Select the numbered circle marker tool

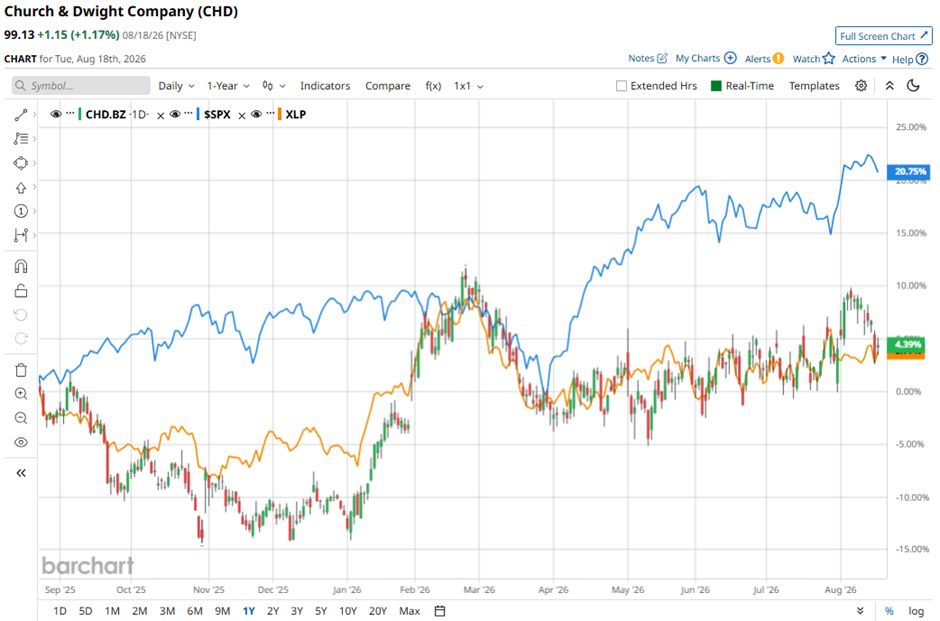[21, 211]
